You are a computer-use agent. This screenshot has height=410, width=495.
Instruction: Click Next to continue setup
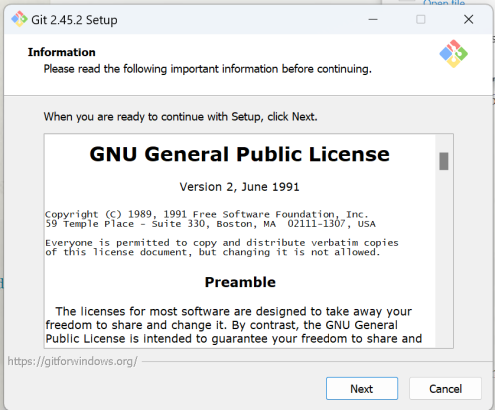[x=362, y=388]
